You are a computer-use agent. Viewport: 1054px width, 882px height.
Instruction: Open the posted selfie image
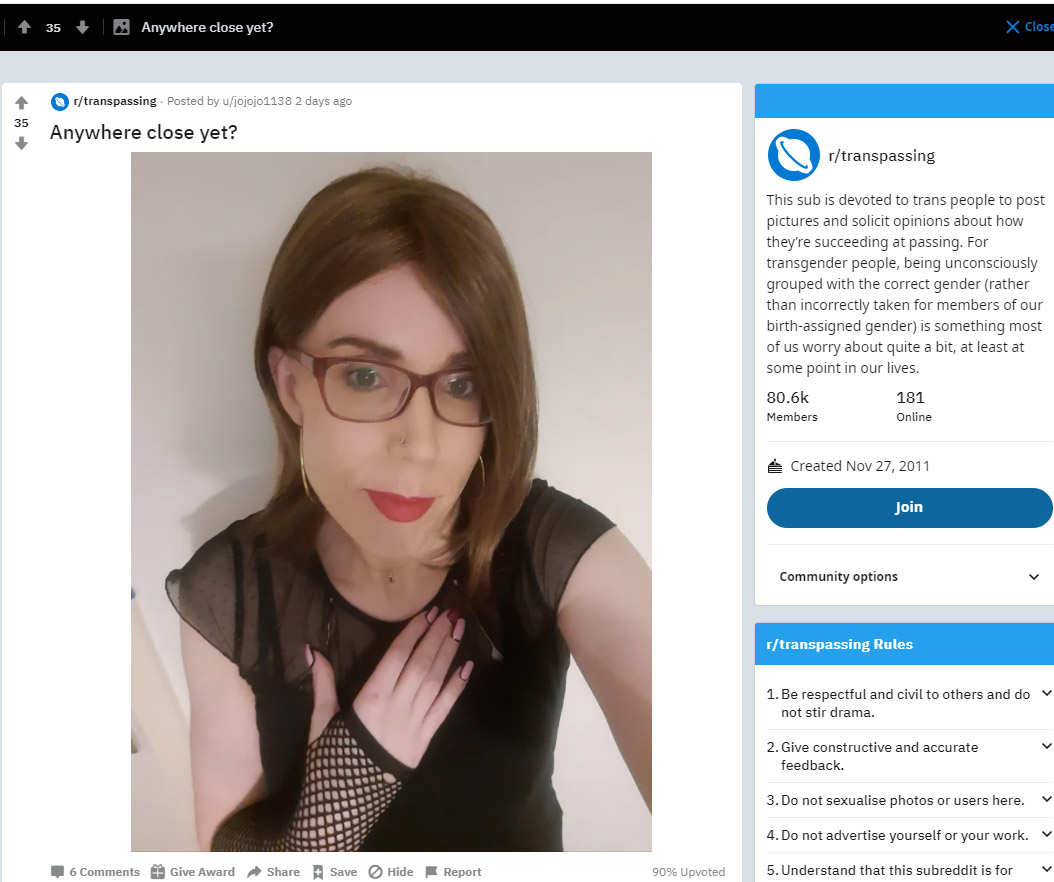(391, 502)
